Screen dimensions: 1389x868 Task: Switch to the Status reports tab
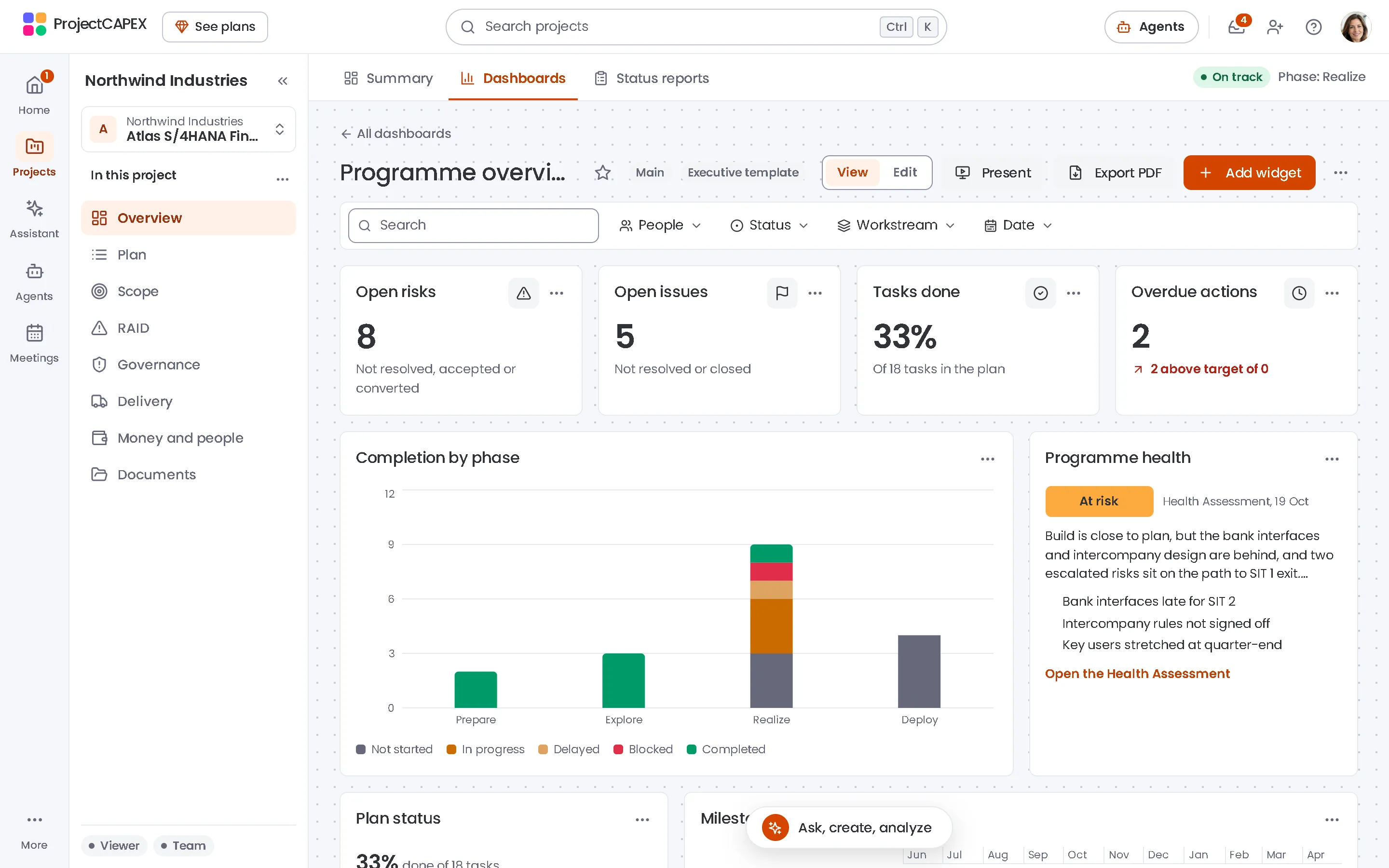pyautogui.click(x=652, y=78)
